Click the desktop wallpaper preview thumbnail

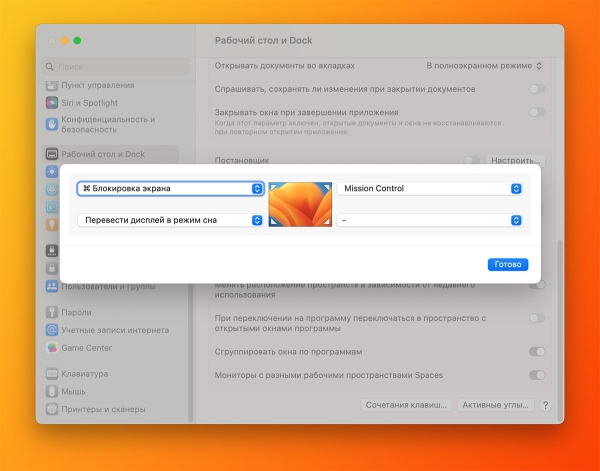click(x=300, y=204)
